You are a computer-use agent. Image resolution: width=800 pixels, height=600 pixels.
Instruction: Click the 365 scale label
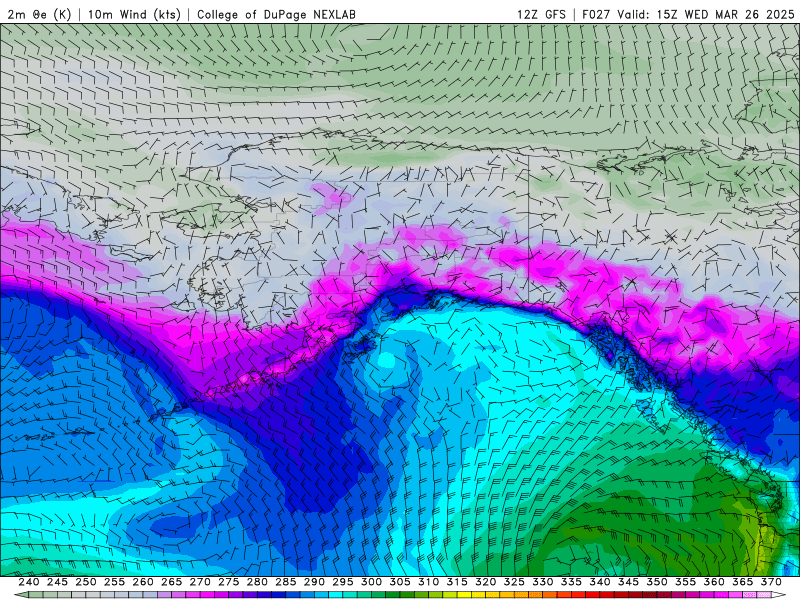(x=743, y=582)
